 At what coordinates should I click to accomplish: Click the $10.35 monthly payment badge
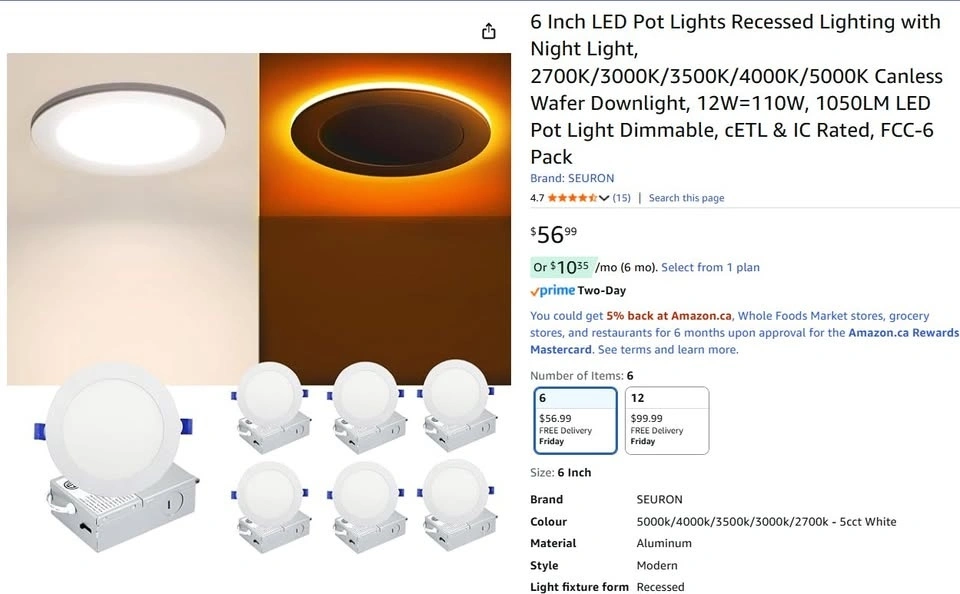pos(563,267)
